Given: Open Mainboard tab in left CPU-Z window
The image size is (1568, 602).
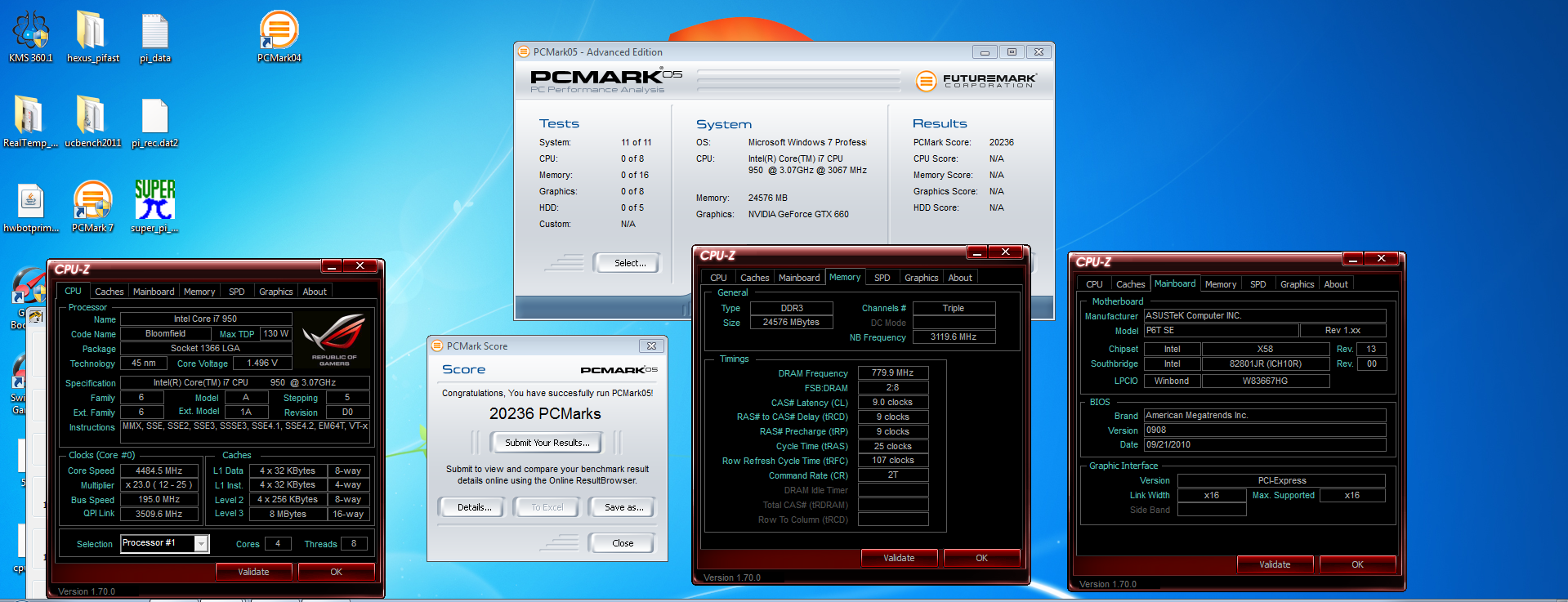Looking at the screenshot, I should tap(154, 292).
